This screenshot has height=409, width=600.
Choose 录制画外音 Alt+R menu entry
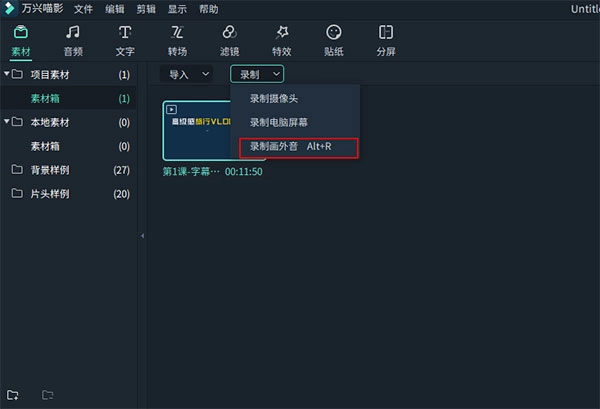[298, 148]
